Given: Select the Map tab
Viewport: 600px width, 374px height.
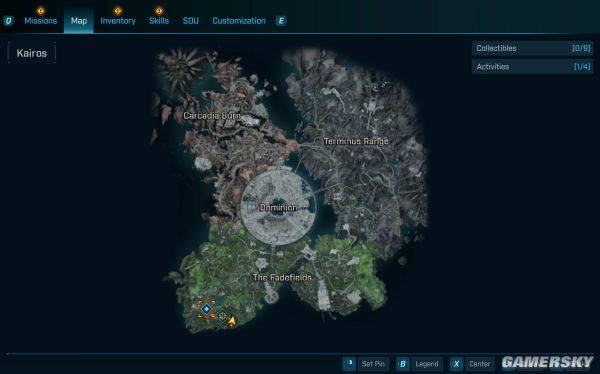Looking at the screenshot, I should pyautogui.click(x=78, y=21).
